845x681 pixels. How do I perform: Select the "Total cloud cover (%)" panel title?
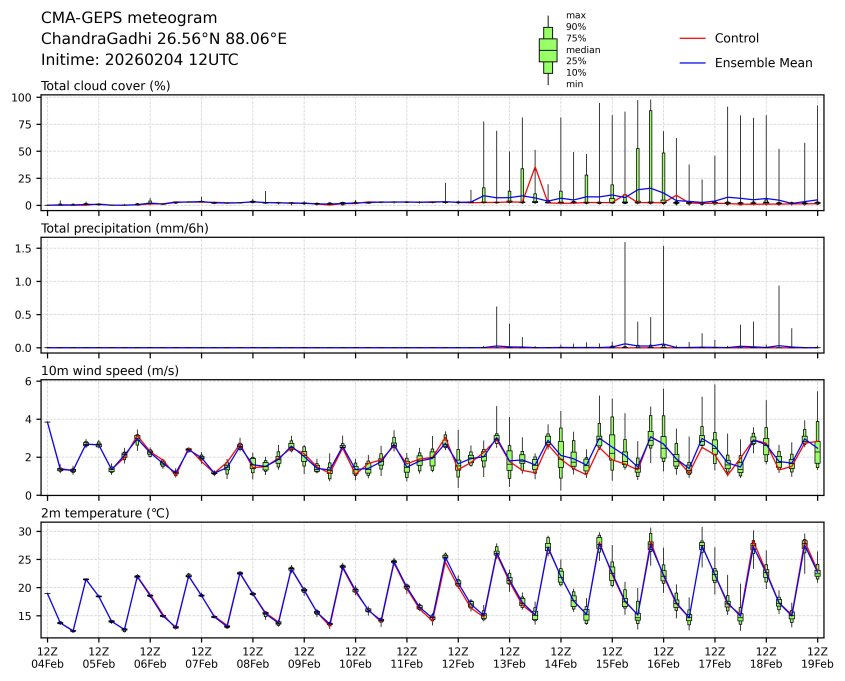[105, 85]
